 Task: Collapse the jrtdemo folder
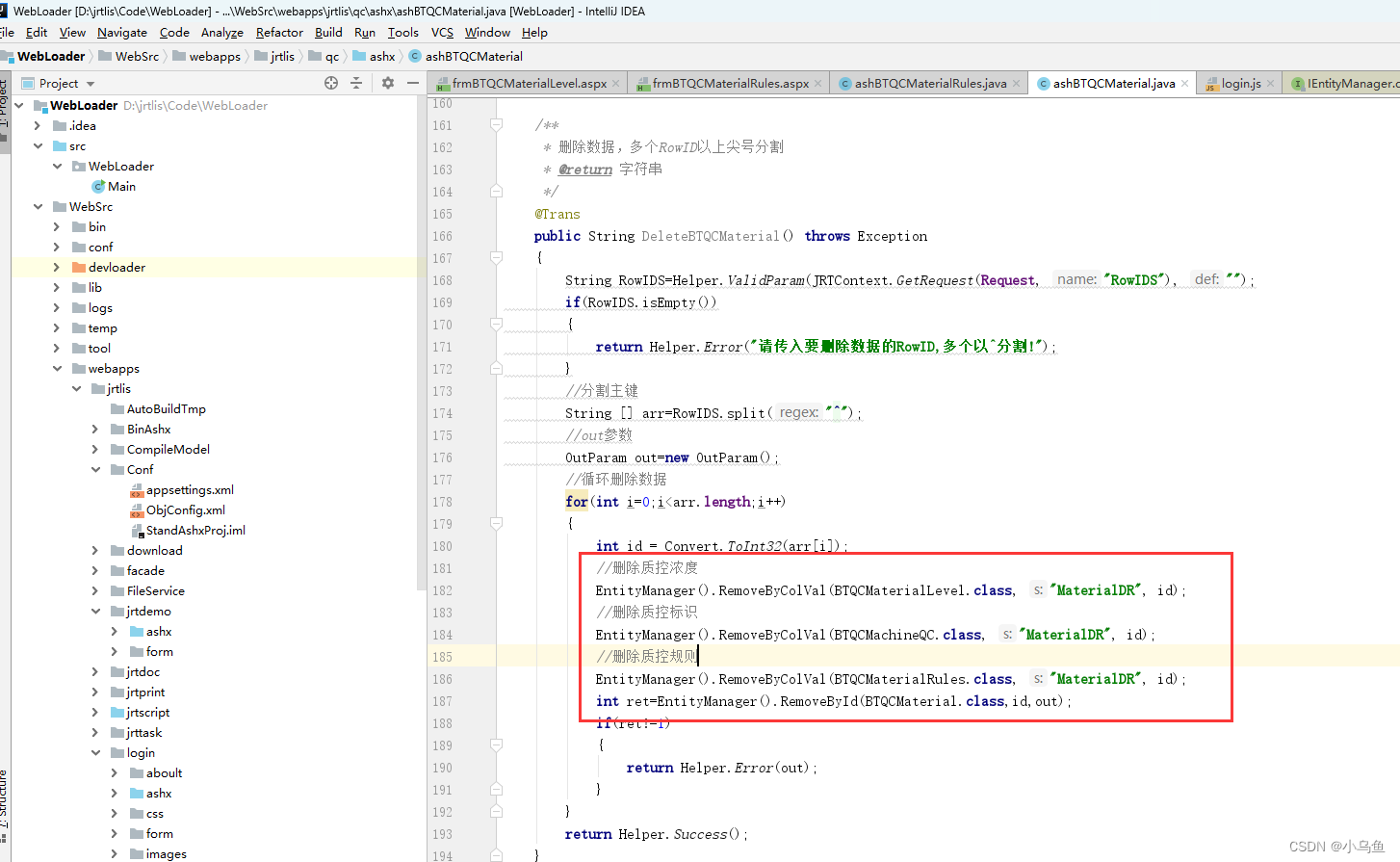(95, 611)
